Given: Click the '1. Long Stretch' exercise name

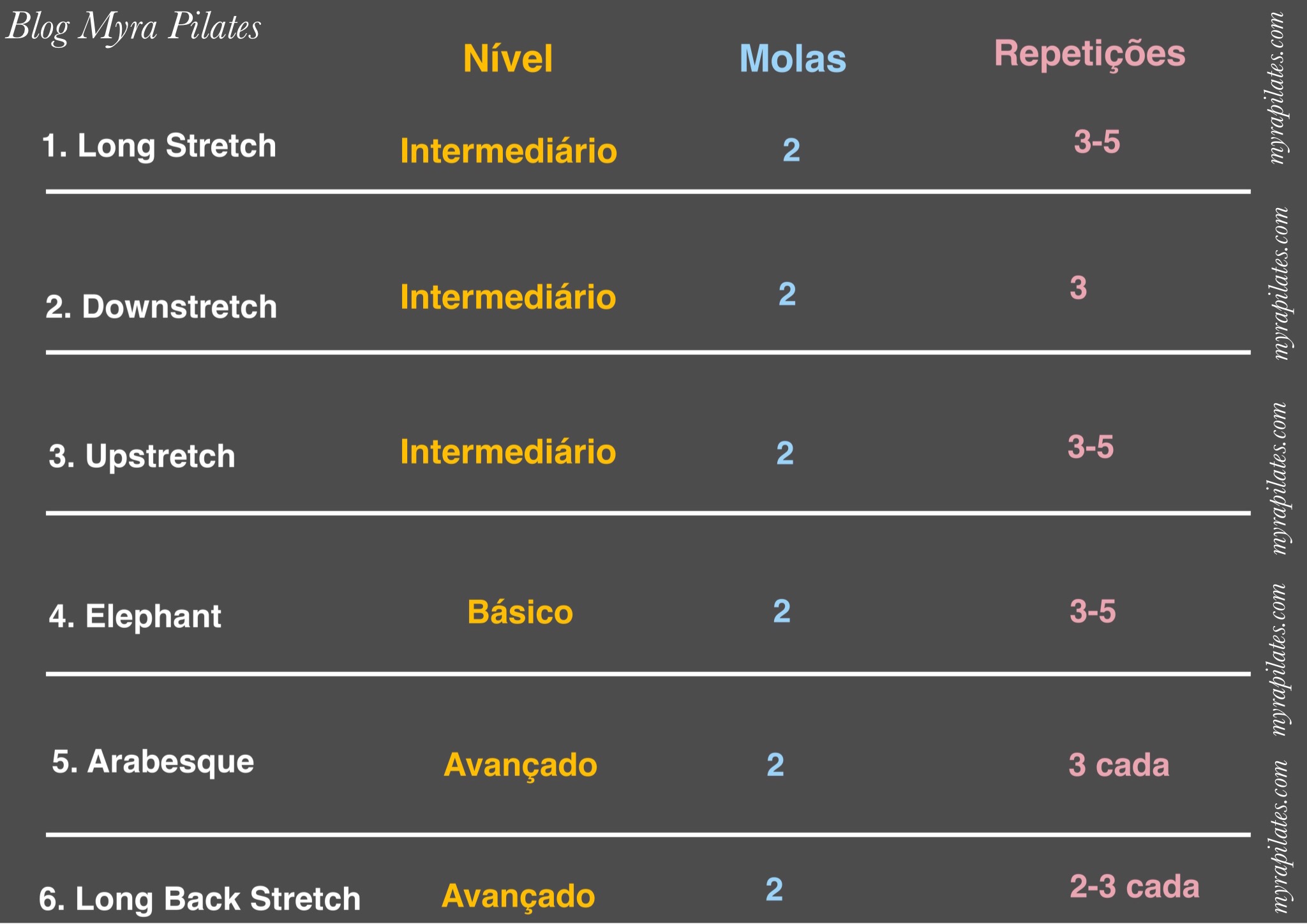Looking at the screenshot, I should (159, 146).
